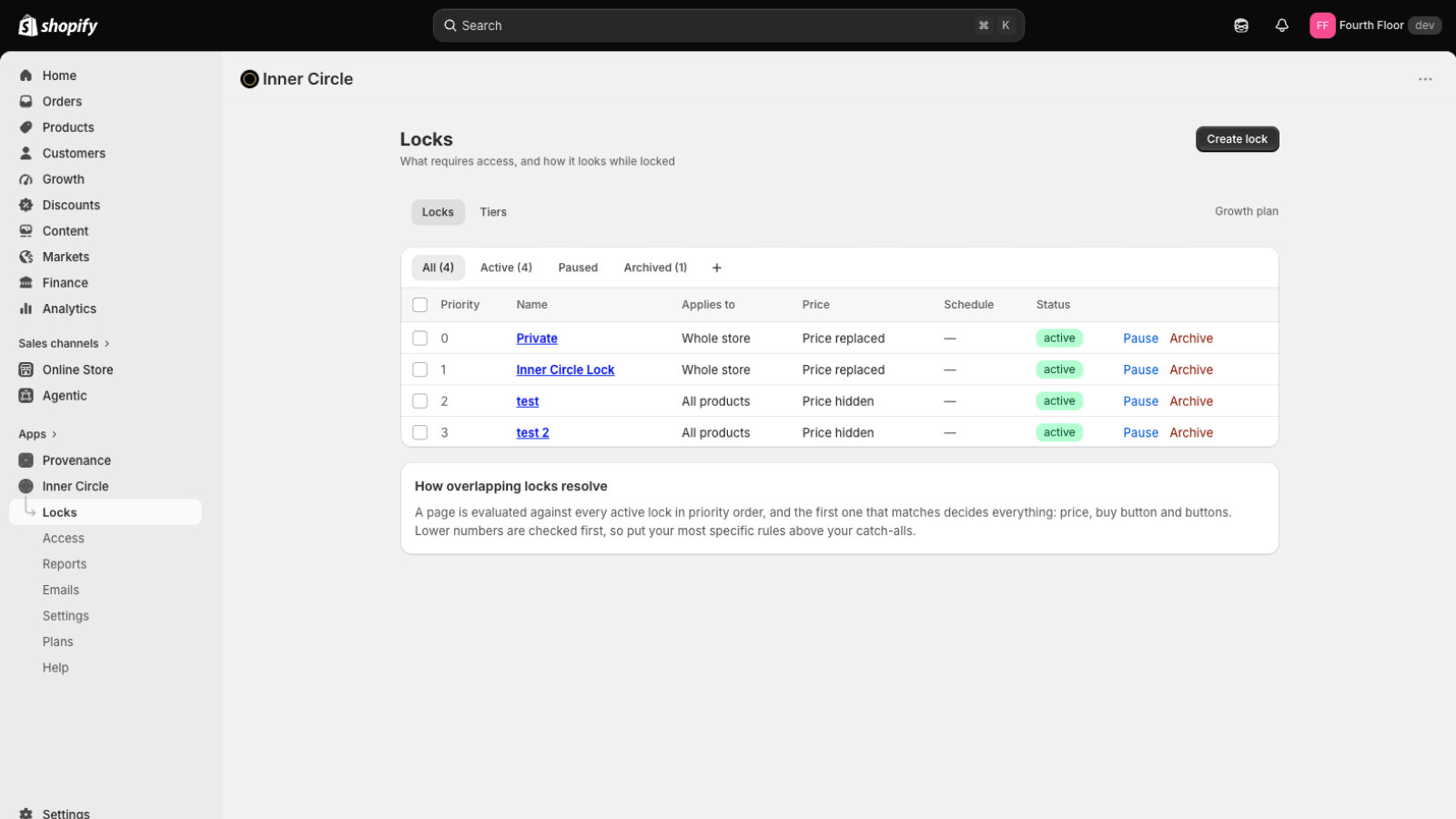This screenshot has width=1456, height=819.
Task: Check the test row checkbox
Action: click(420, 401)
